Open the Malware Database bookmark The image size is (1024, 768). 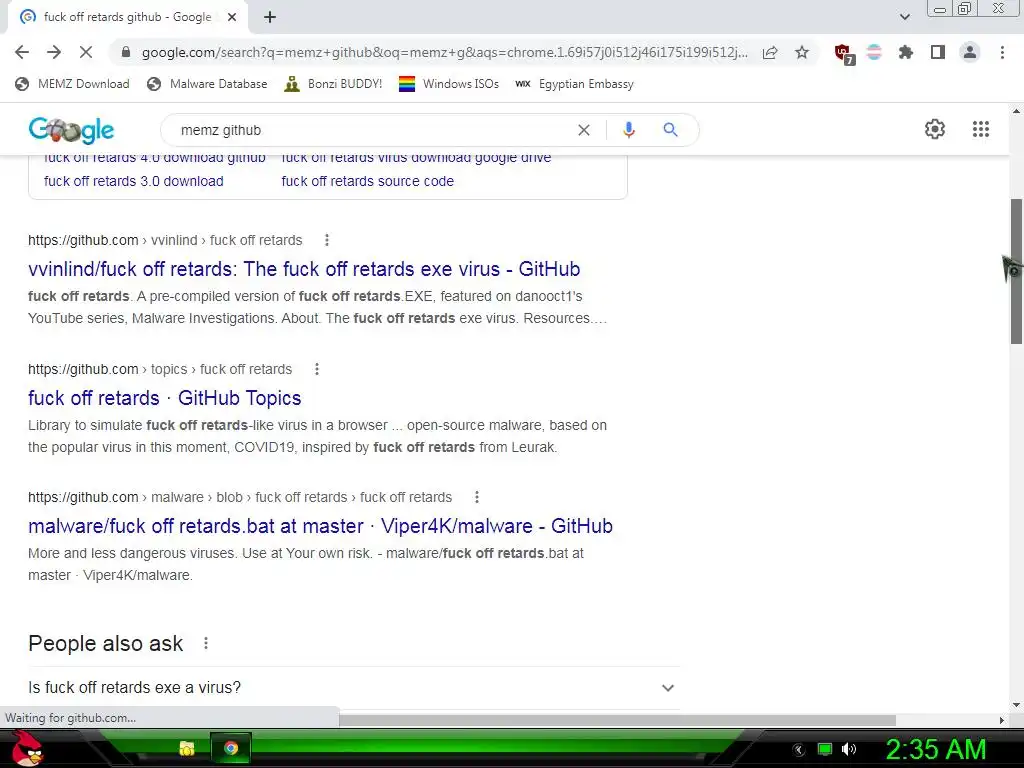(208, 84)
